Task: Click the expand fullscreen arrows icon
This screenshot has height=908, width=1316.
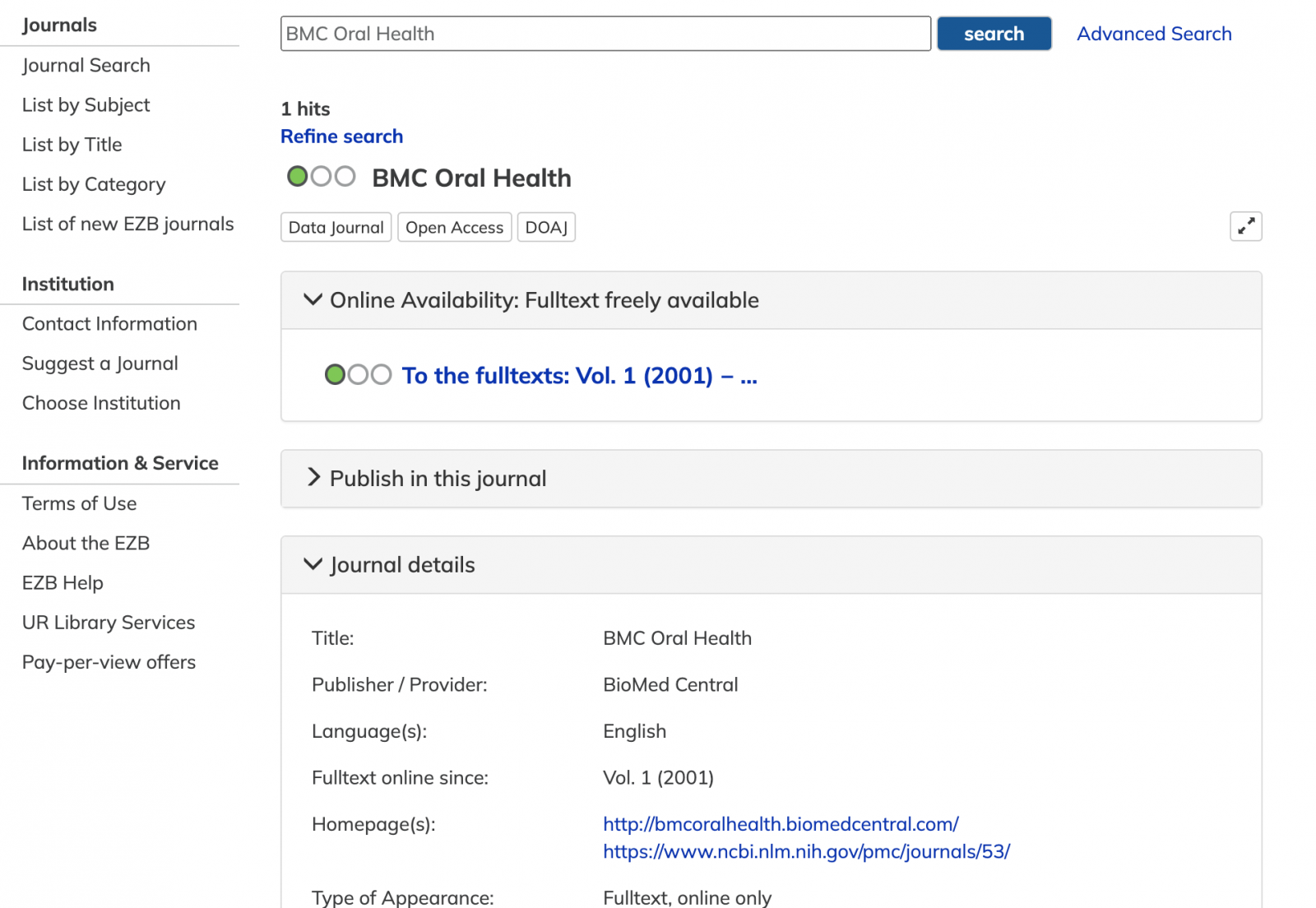Action: [1245, 226]
